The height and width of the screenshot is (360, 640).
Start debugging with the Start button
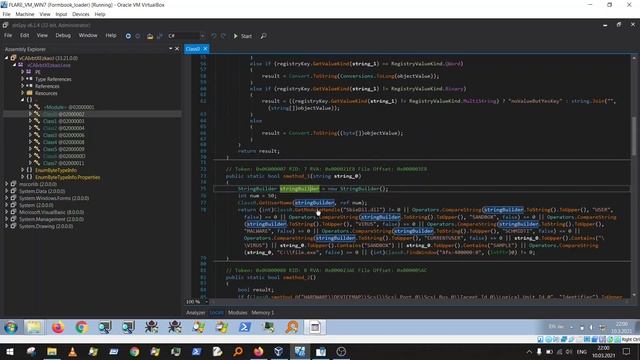242,36
